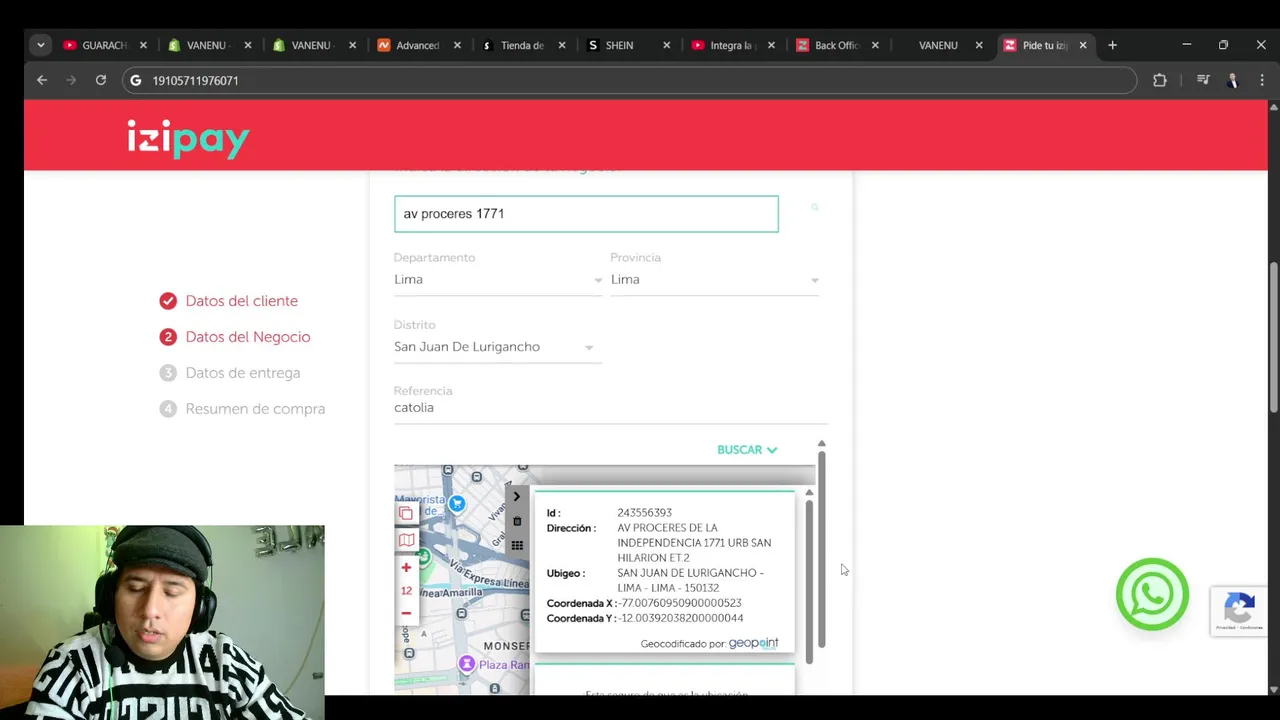Click the zoom level 12 indicator
The width and height of the screenshot is (1280, 720).
(406, 590)
